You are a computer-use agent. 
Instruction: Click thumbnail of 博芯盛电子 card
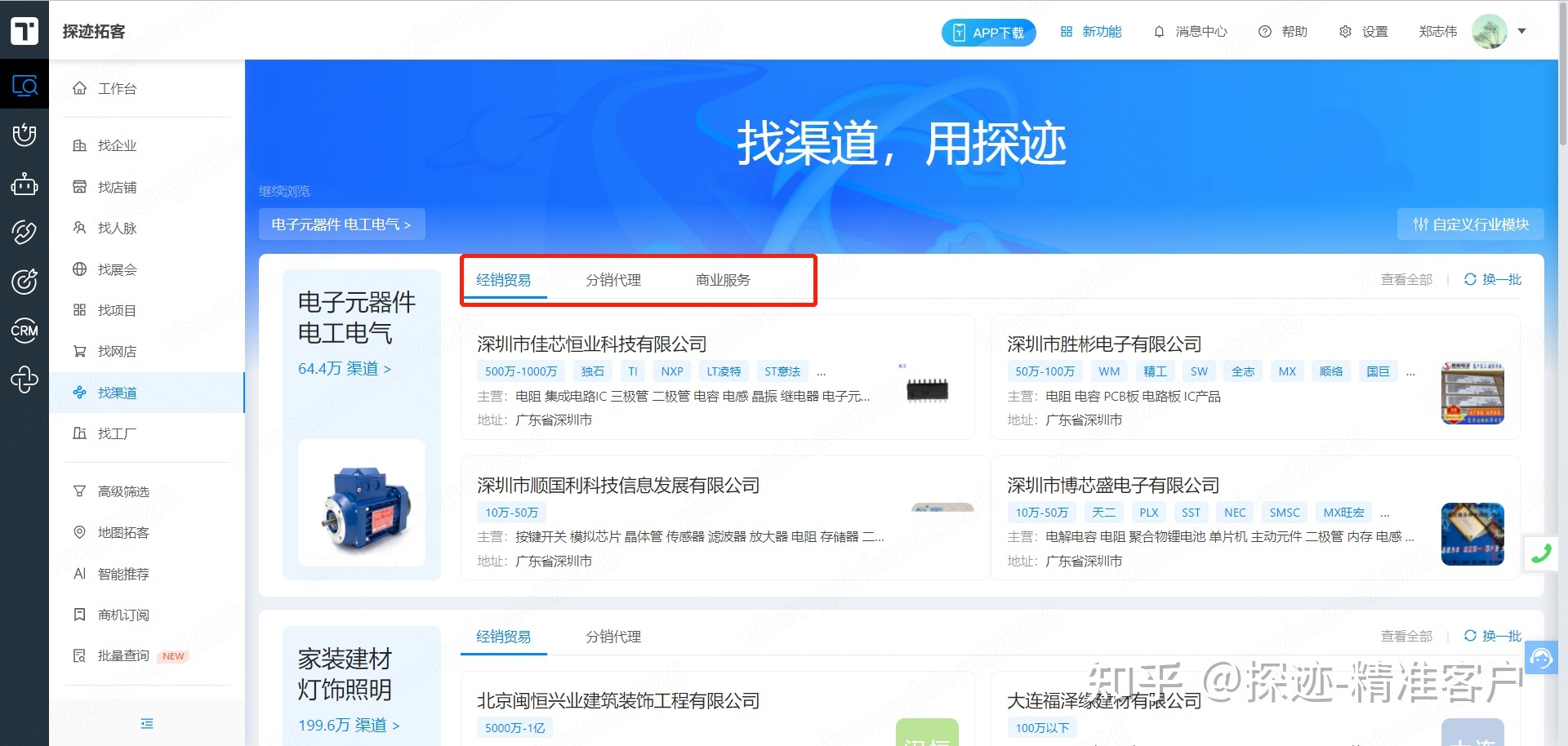point(1472,535)
